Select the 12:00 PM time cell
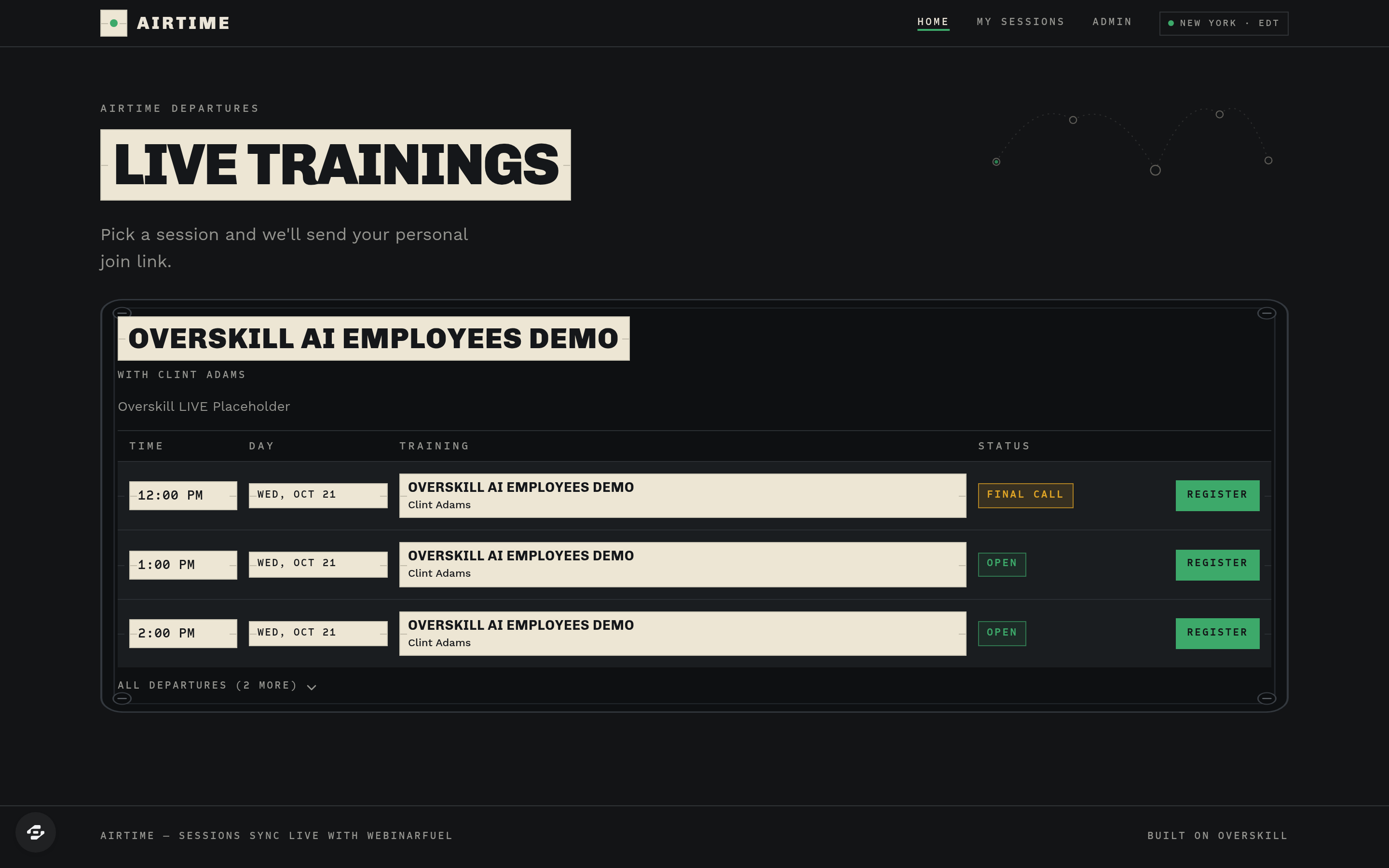The height and width of the screenshot is (868, 1389). coord(183,495)
